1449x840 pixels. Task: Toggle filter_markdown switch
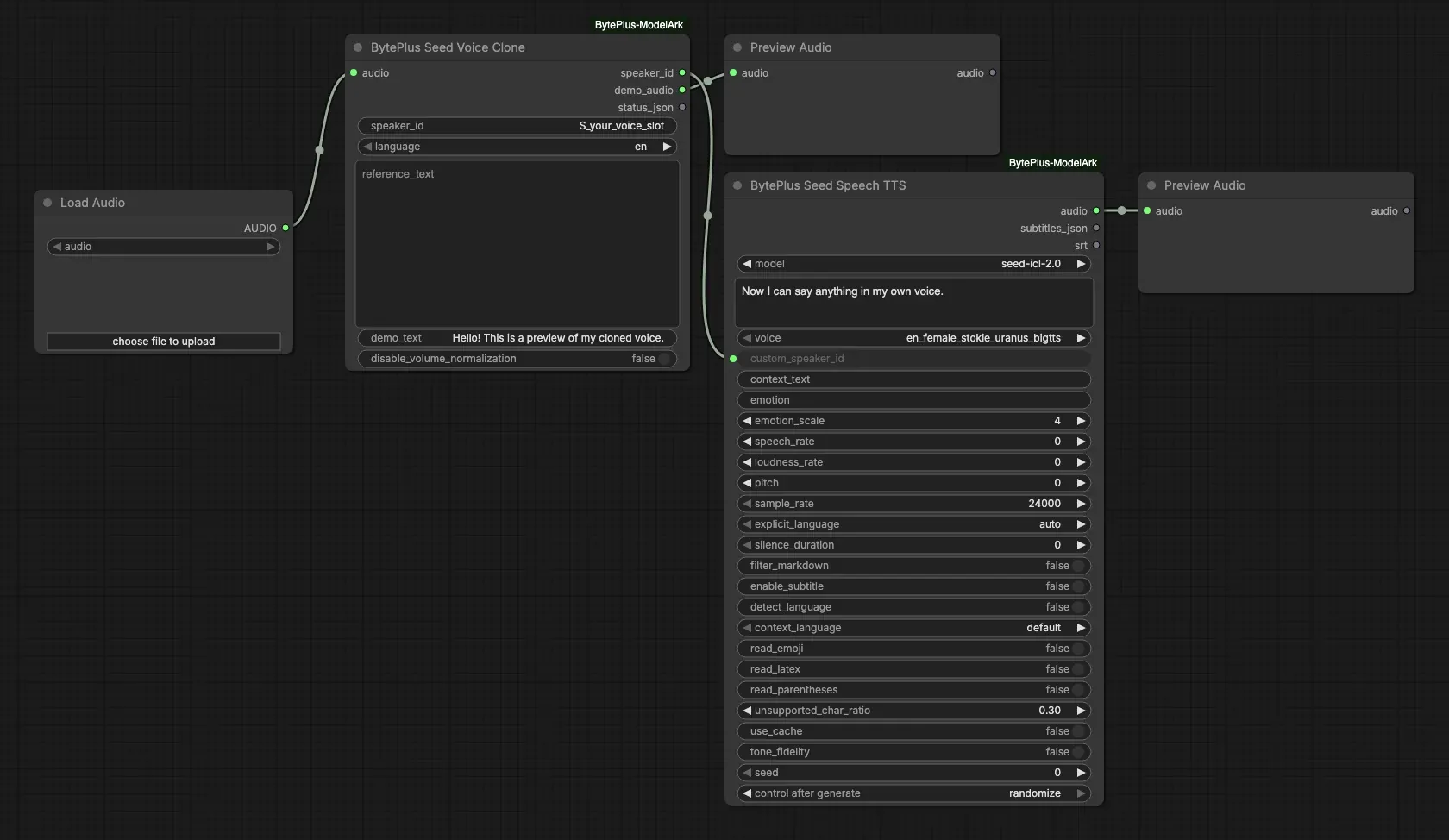[x=1079, y=566]
